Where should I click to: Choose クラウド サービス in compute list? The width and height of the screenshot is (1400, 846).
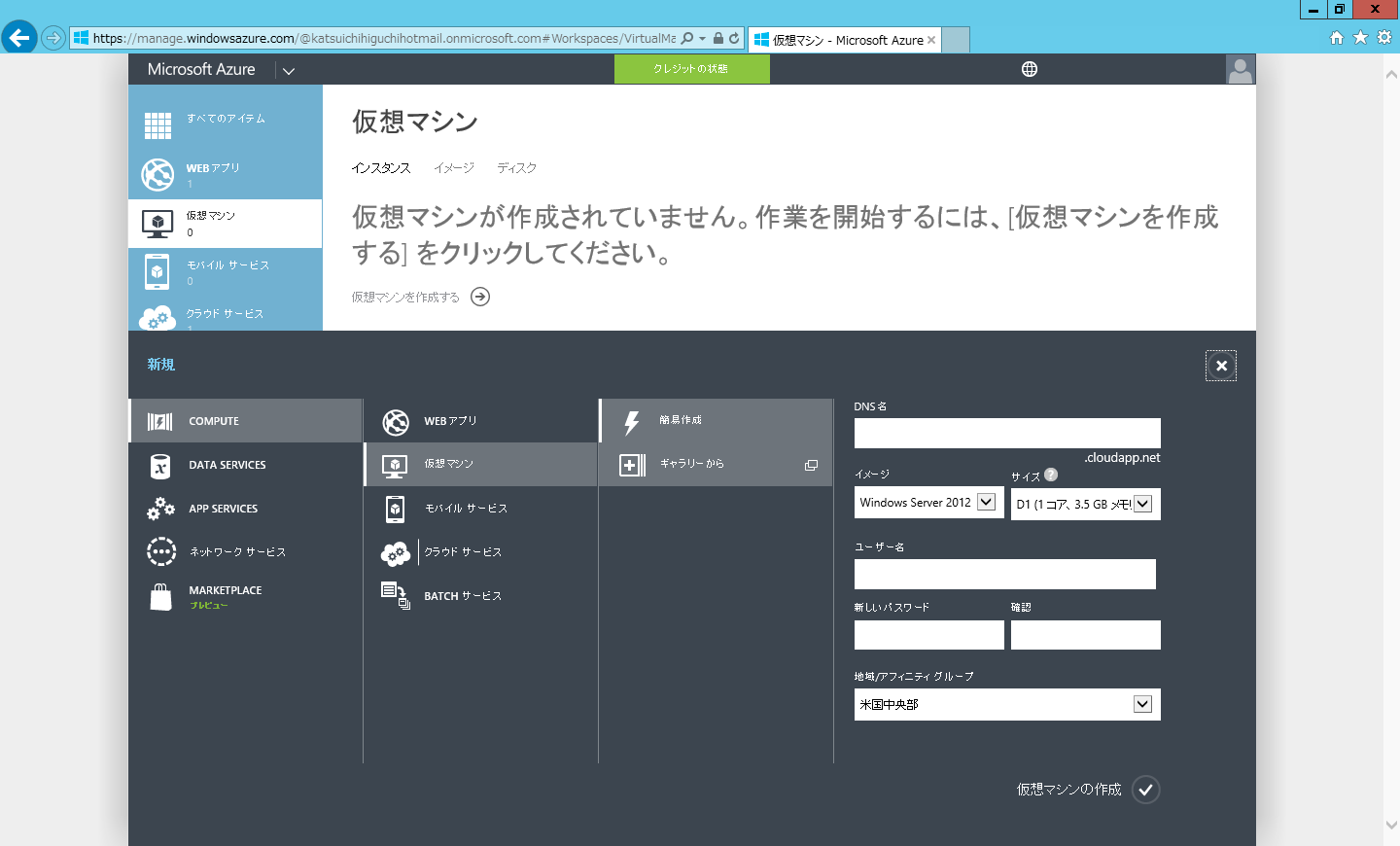[480, 551]
